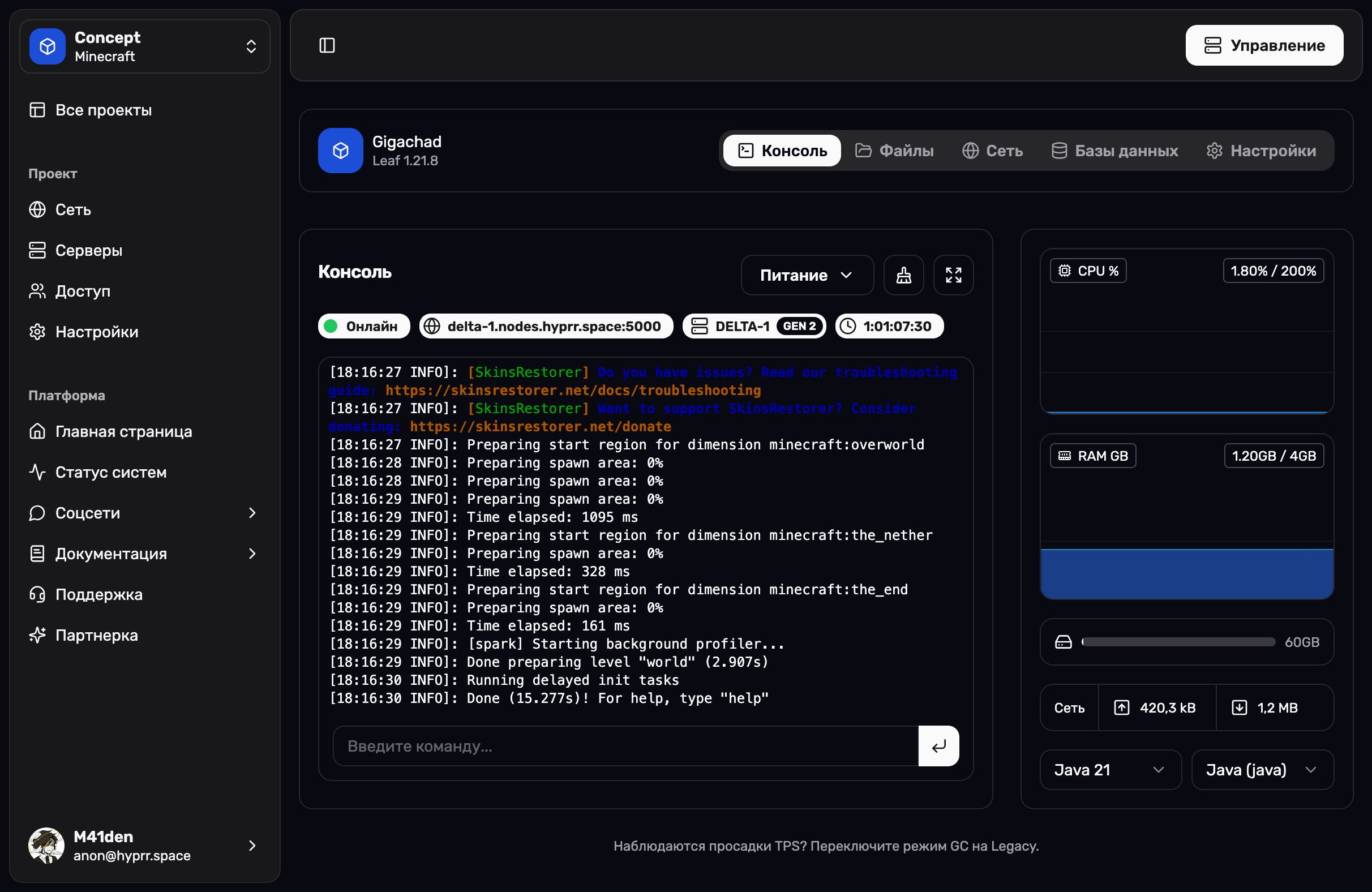Toggle the sidebar panel icon
1372x892 pixels.
click(x=327, y=45)
